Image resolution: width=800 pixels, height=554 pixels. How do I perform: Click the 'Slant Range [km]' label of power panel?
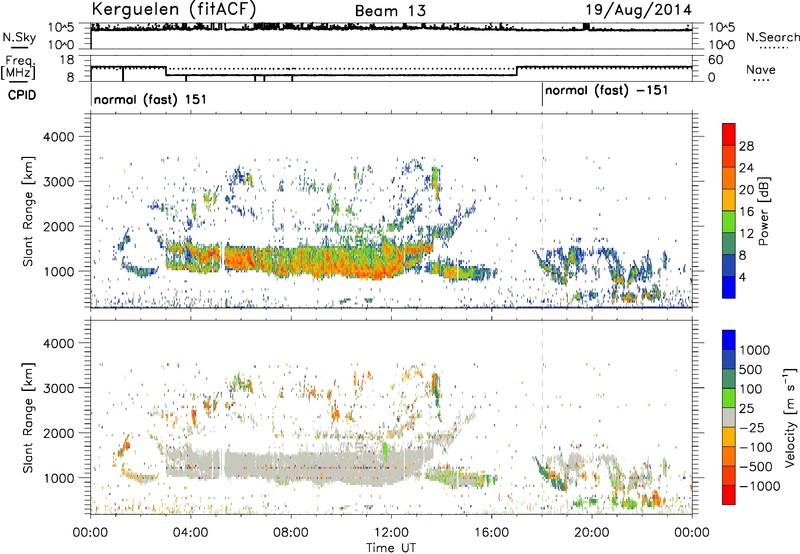28,211
